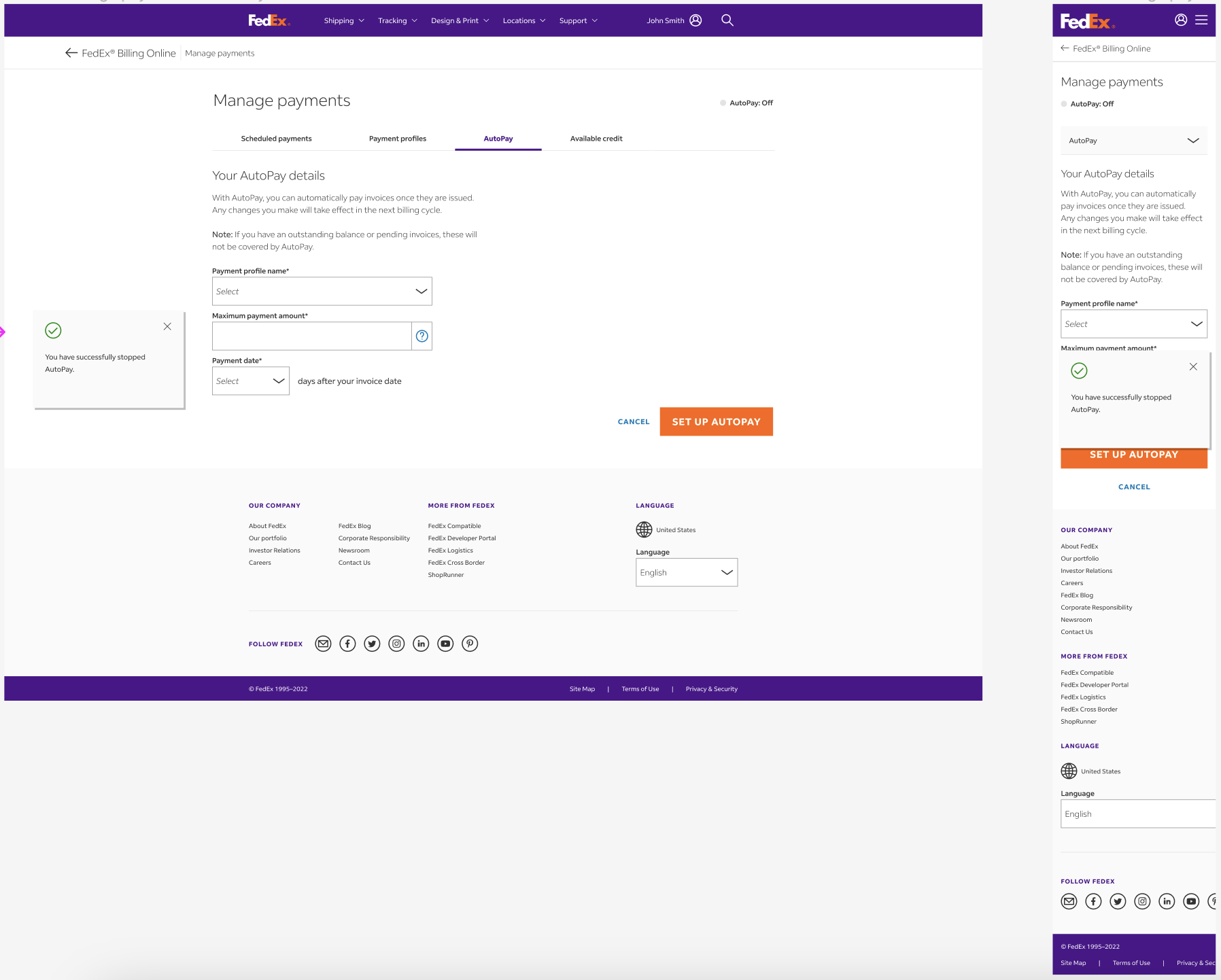Click the YouTube icon in the footer
1221x980 pixels.
coord(445,643)
